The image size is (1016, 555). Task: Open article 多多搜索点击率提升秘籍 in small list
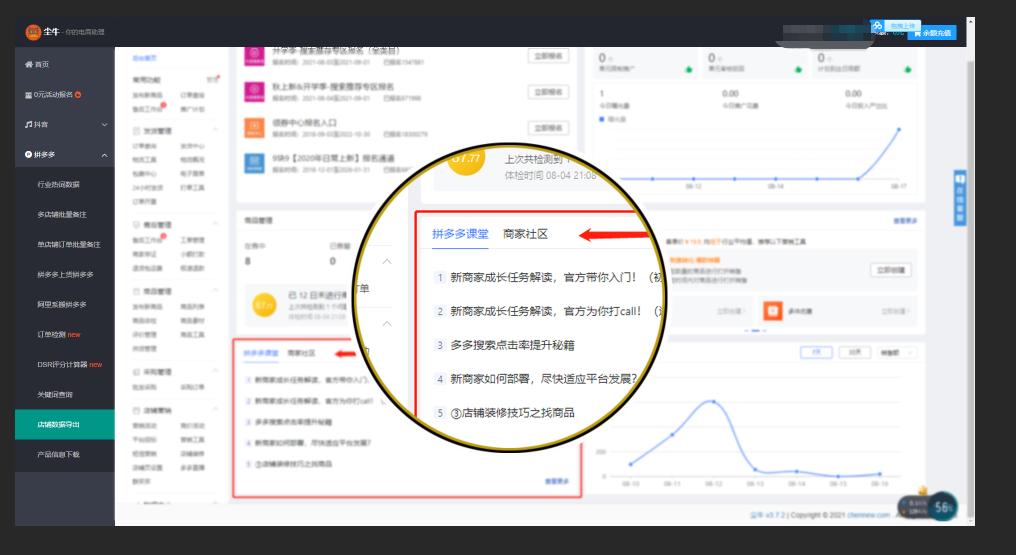(x=293, y=422)
